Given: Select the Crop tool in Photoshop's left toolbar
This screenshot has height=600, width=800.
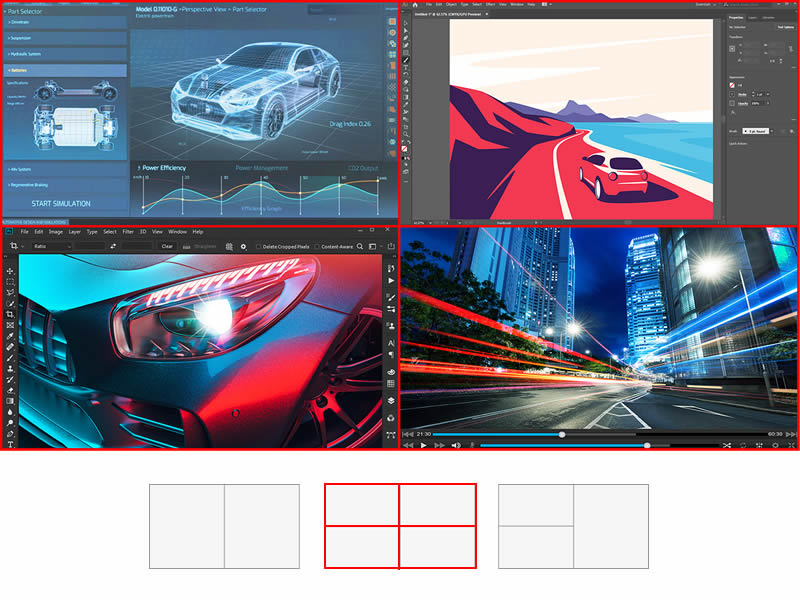Looking at the screenshot, I should point(10,314).
